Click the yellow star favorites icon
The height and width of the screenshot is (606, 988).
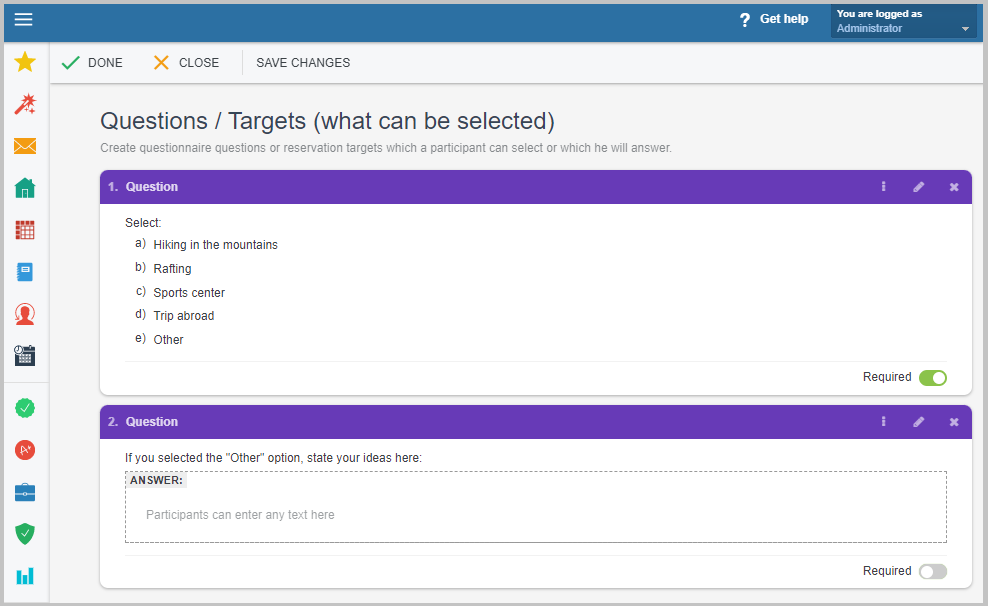pyautogui.click(x=25, y=62)
